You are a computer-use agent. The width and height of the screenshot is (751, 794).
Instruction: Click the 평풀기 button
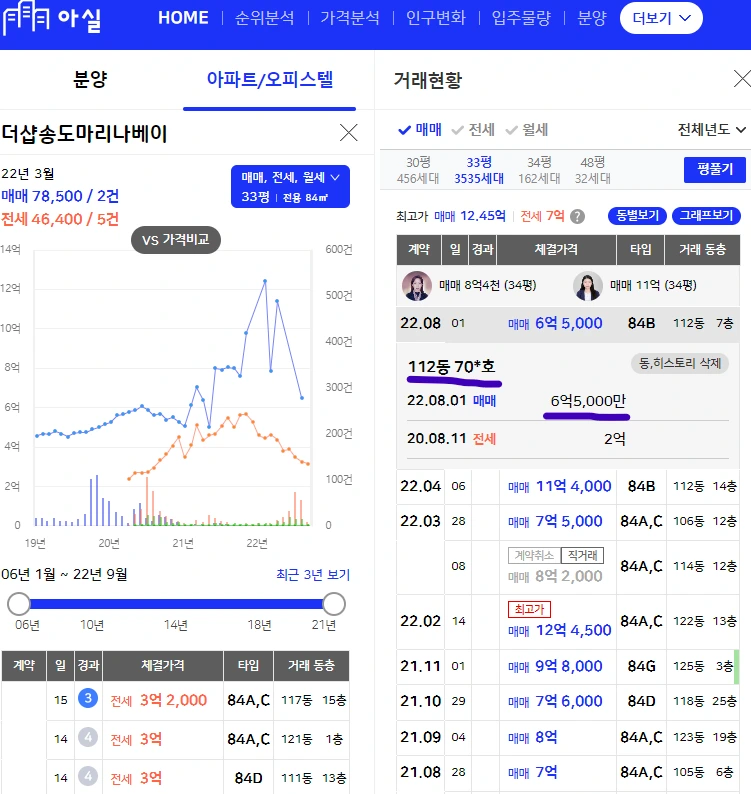tap(715, 170)
